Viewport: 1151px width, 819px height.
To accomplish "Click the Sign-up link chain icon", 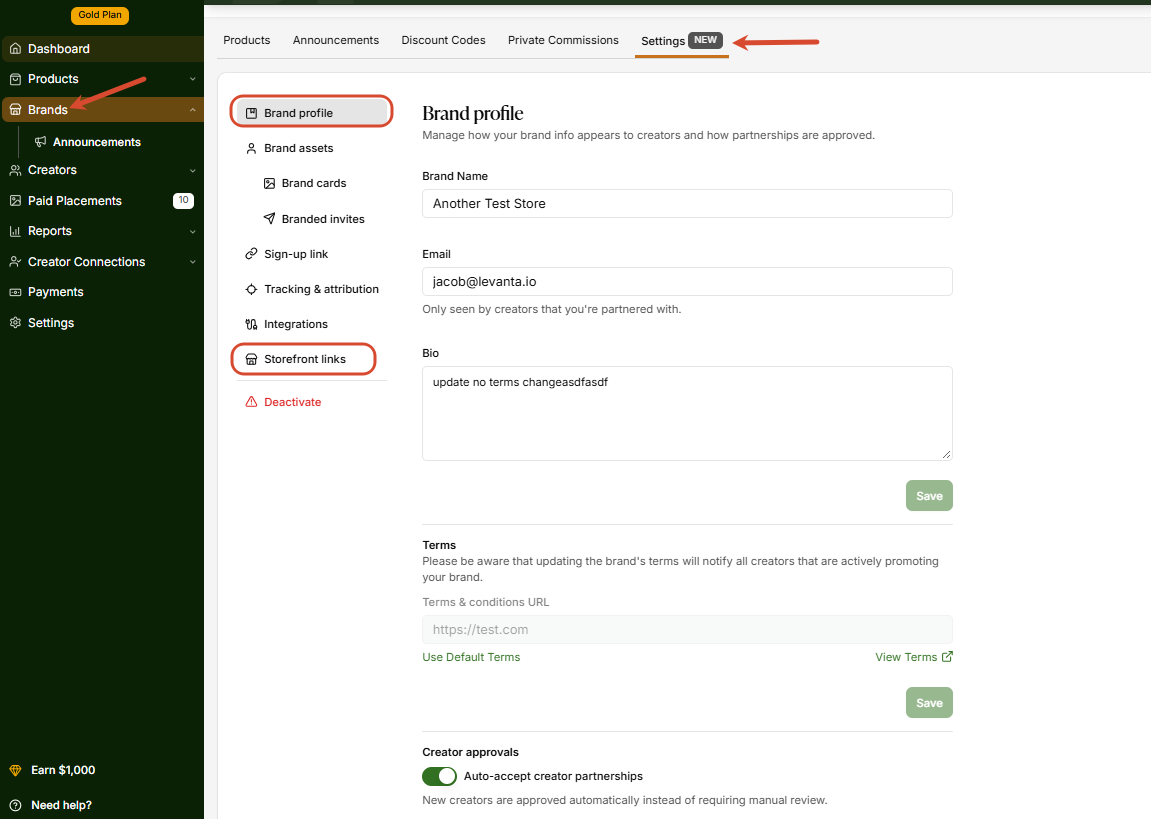I will (x=251, y=254).
